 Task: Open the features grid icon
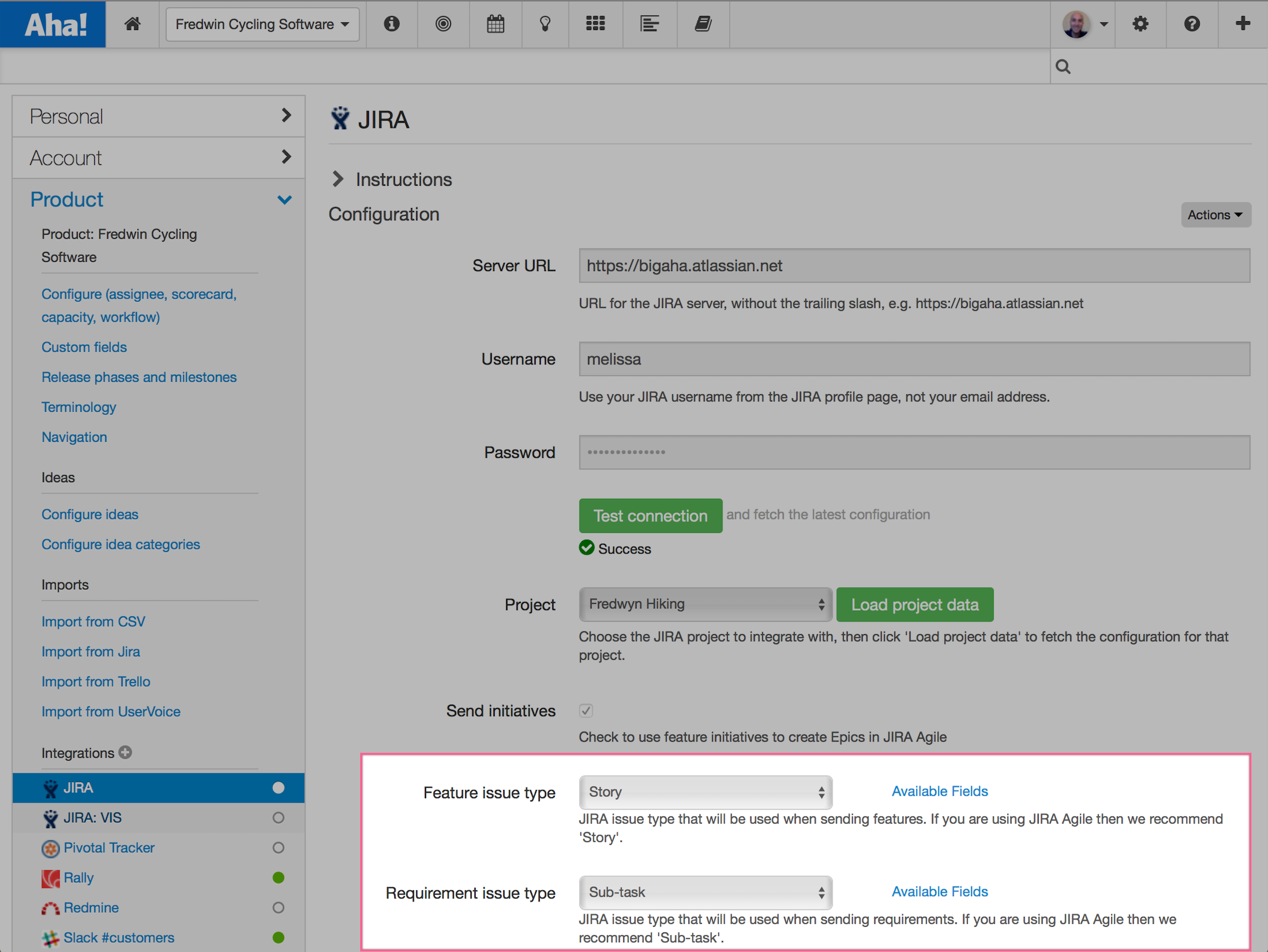596,23
